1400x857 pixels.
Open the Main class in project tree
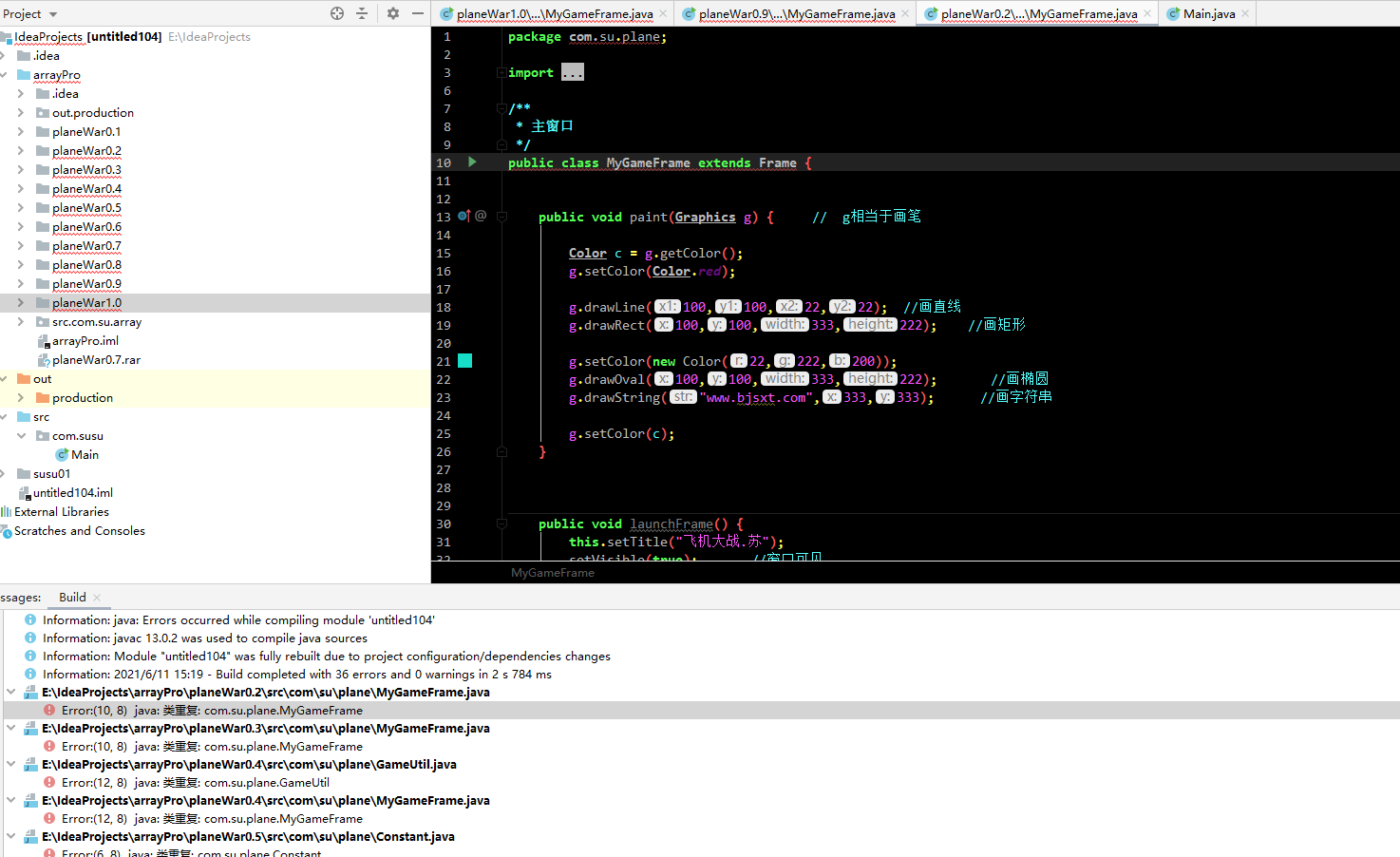pyautogui.click(x=85, y=455)
